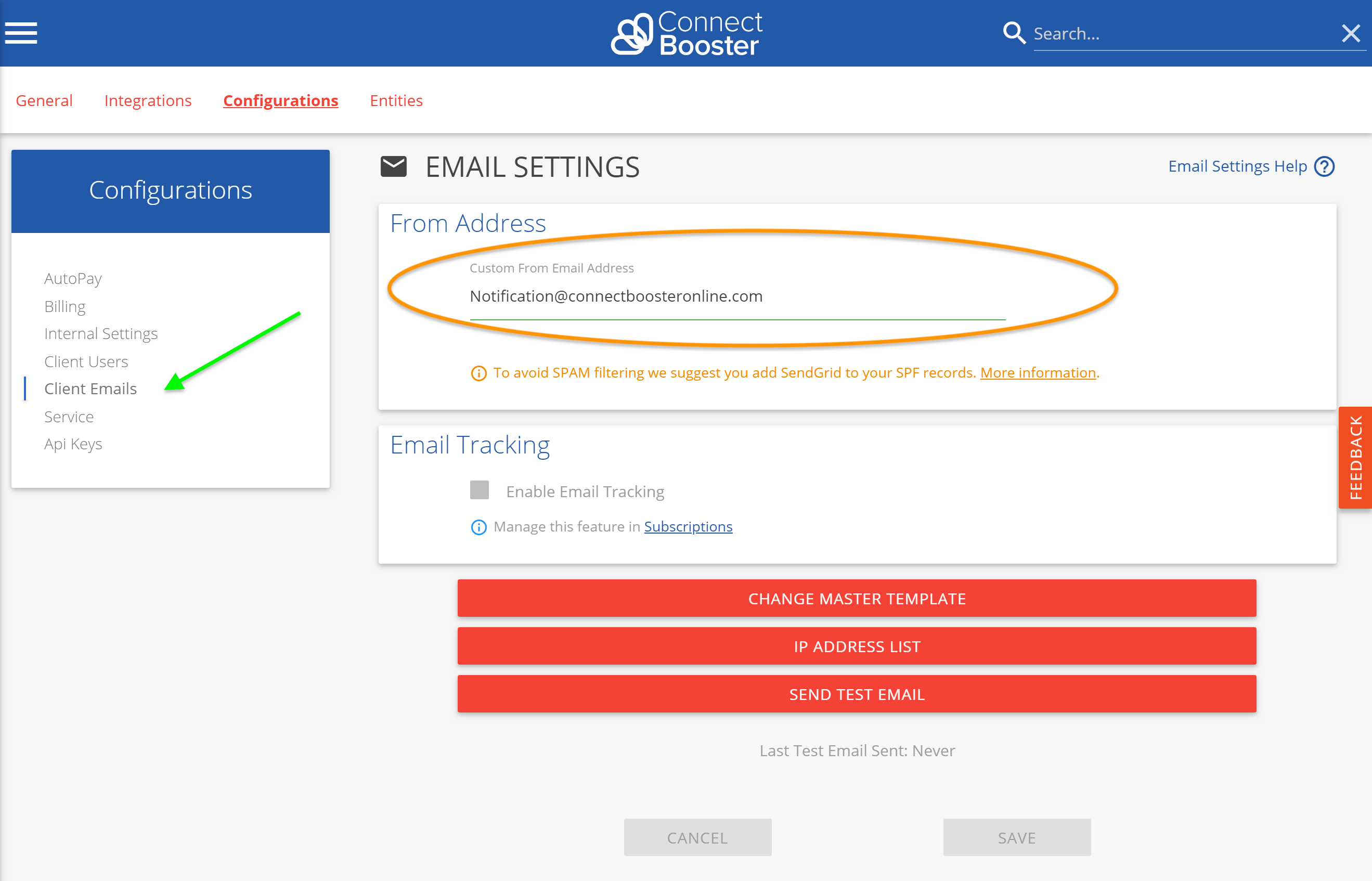Click the Email Settings Help question icon

click(x=1324, y=166)
